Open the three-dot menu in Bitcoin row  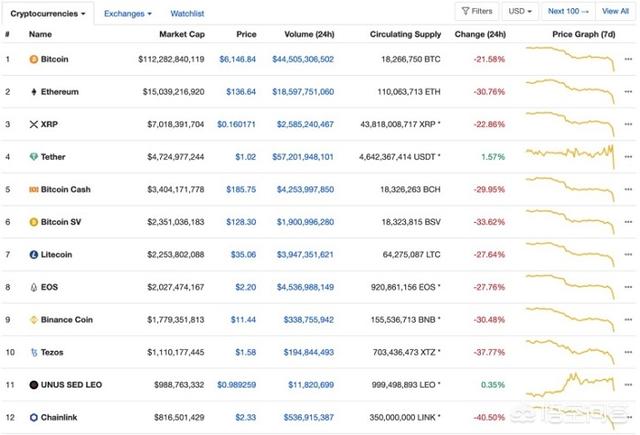click(x=628, y=59)
